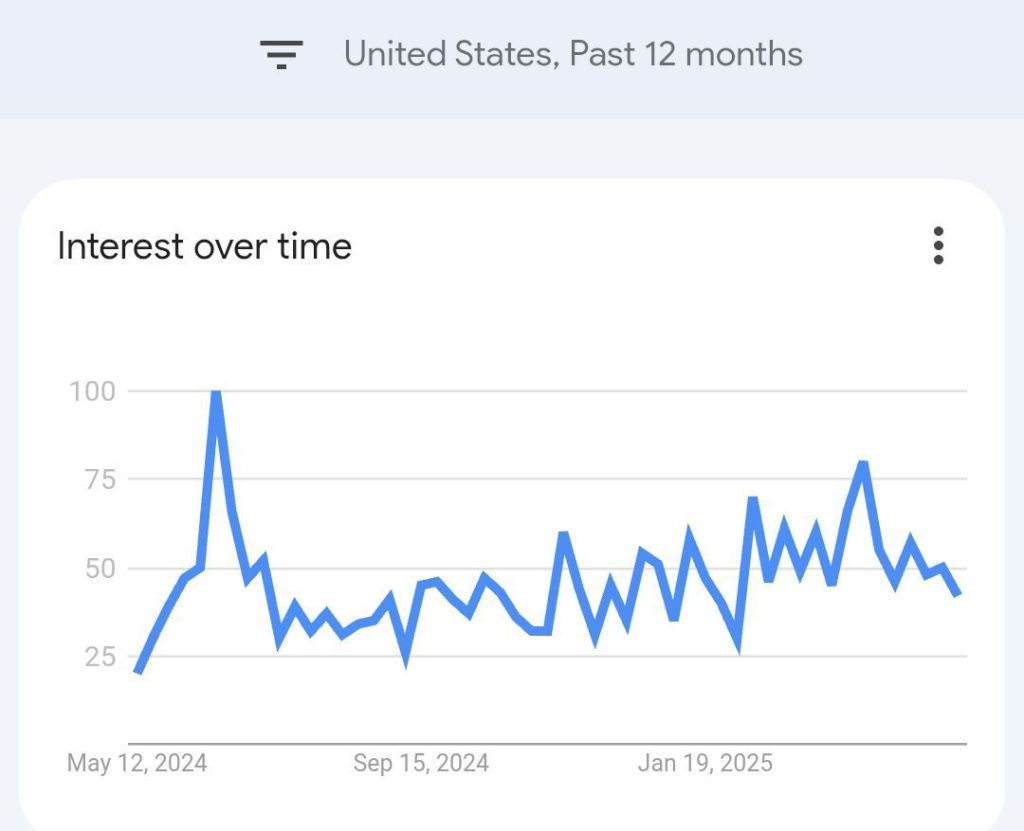Tap the lowest dip just before Sep 15, 2024
Viewport: 1024px width, 831px height.
tap(406, 657)
